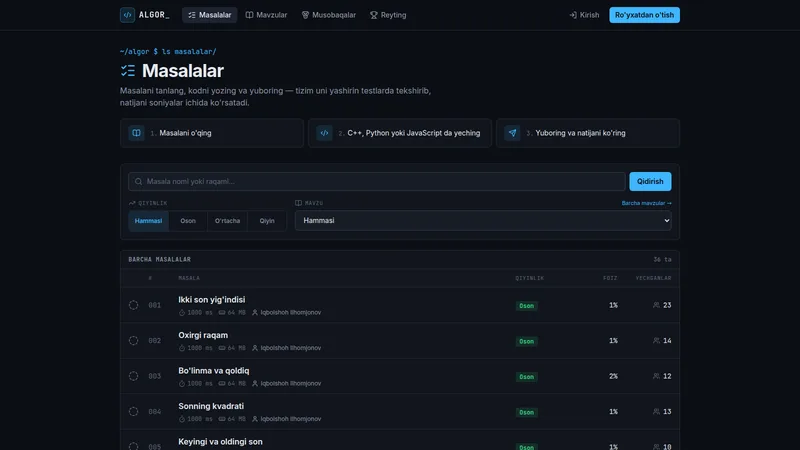Open the Mavzular nav tab

click(x=266, y=15)
